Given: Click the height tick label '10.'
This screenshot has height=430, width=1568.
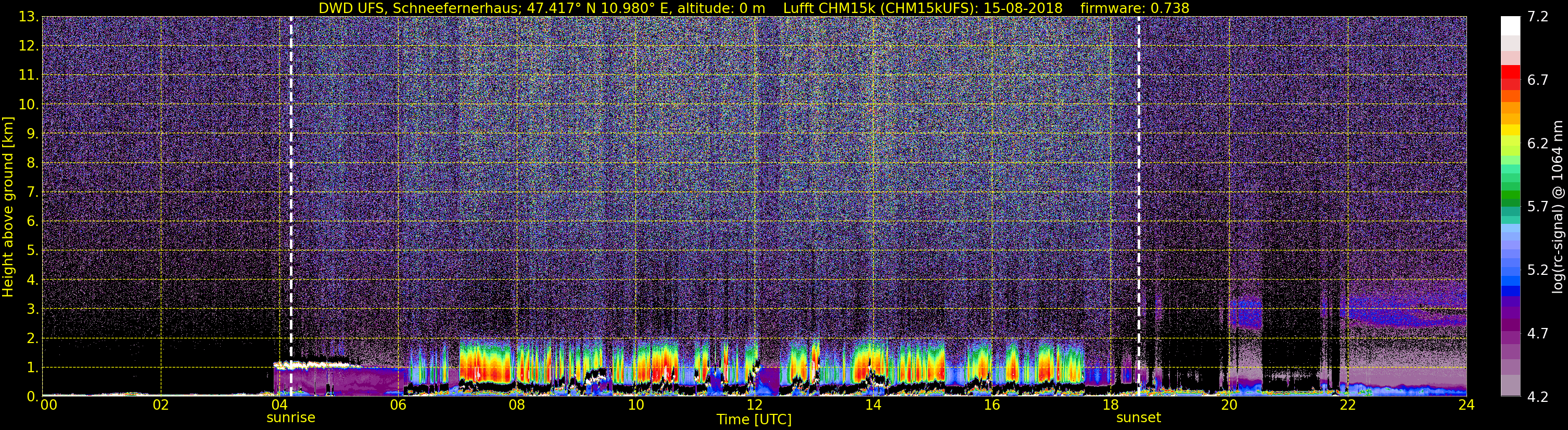Looking at the screenshot, I should coord(29,104).
